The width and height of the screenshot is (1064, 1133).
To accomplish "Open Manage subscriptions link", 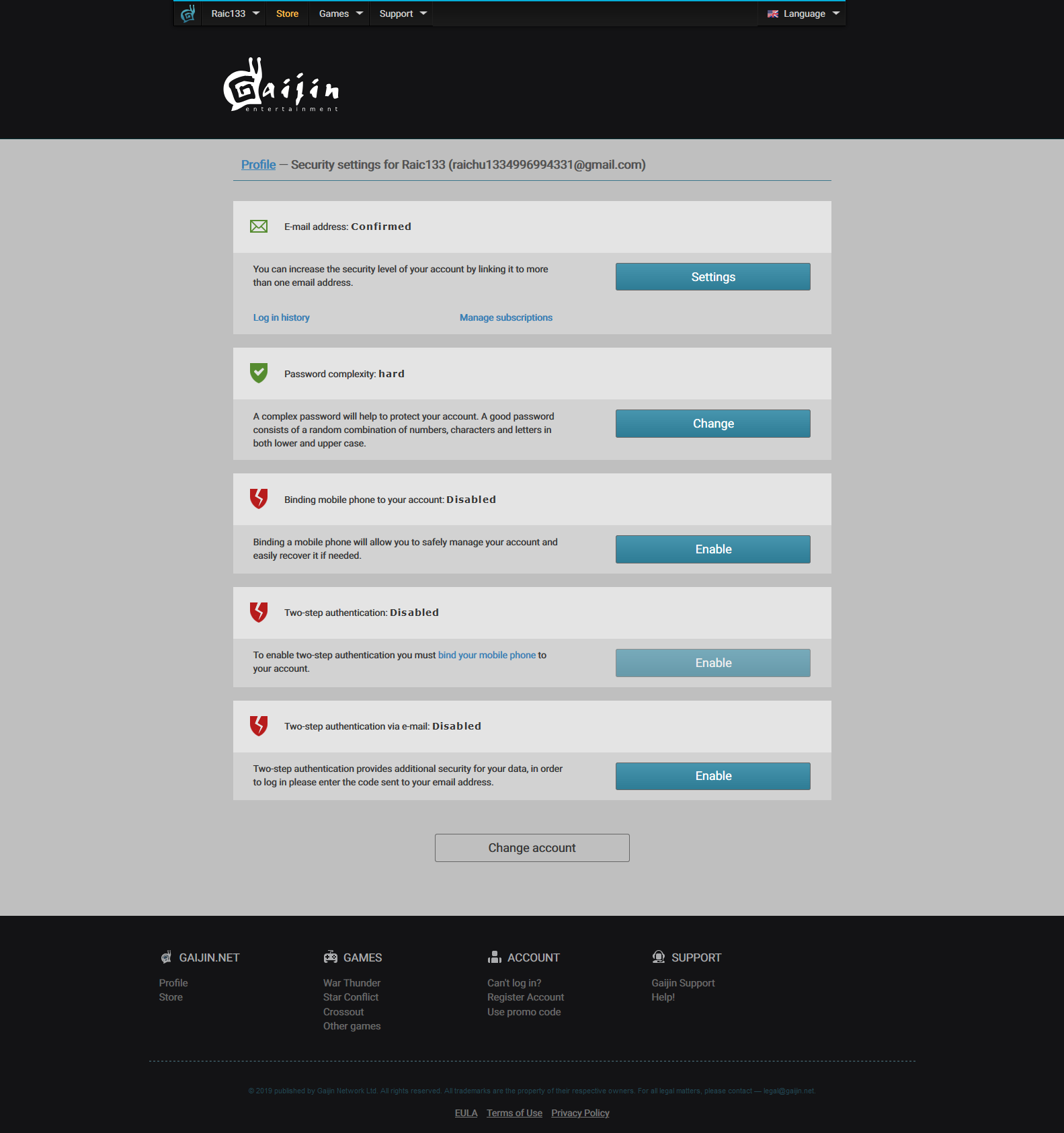I will (x=506, y=317).
